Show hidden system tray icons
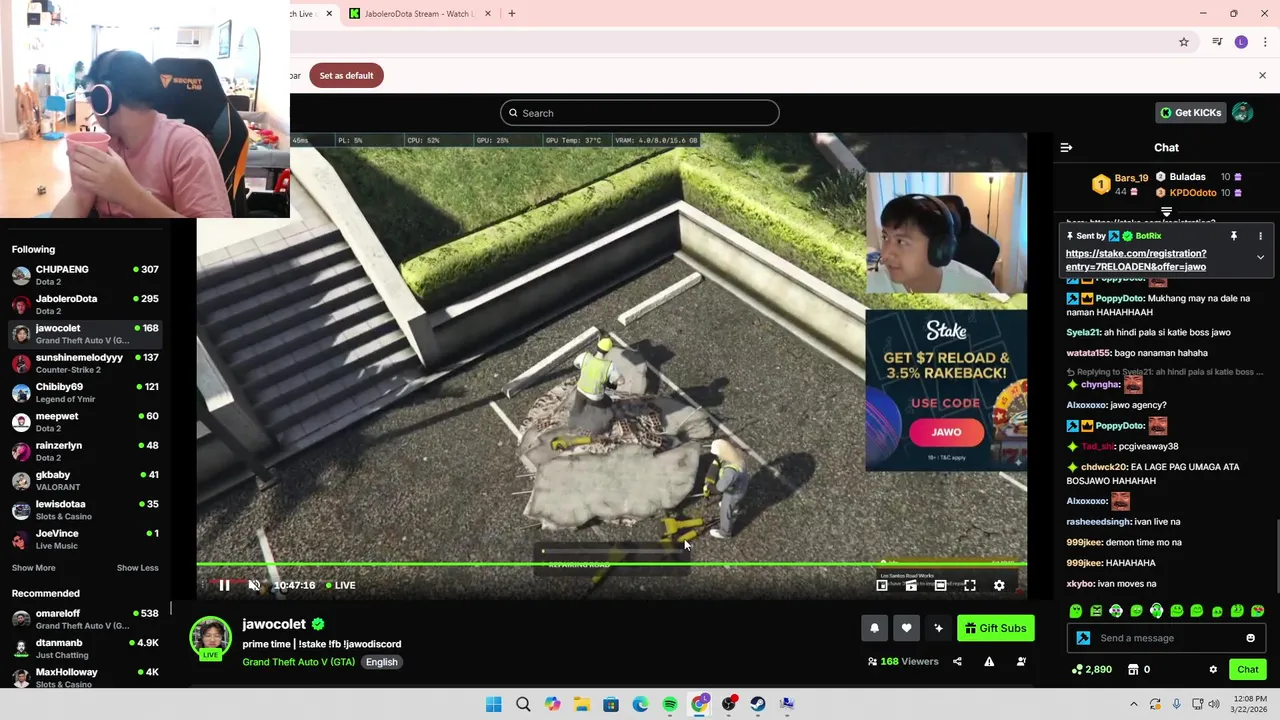 coord(1133,704)
